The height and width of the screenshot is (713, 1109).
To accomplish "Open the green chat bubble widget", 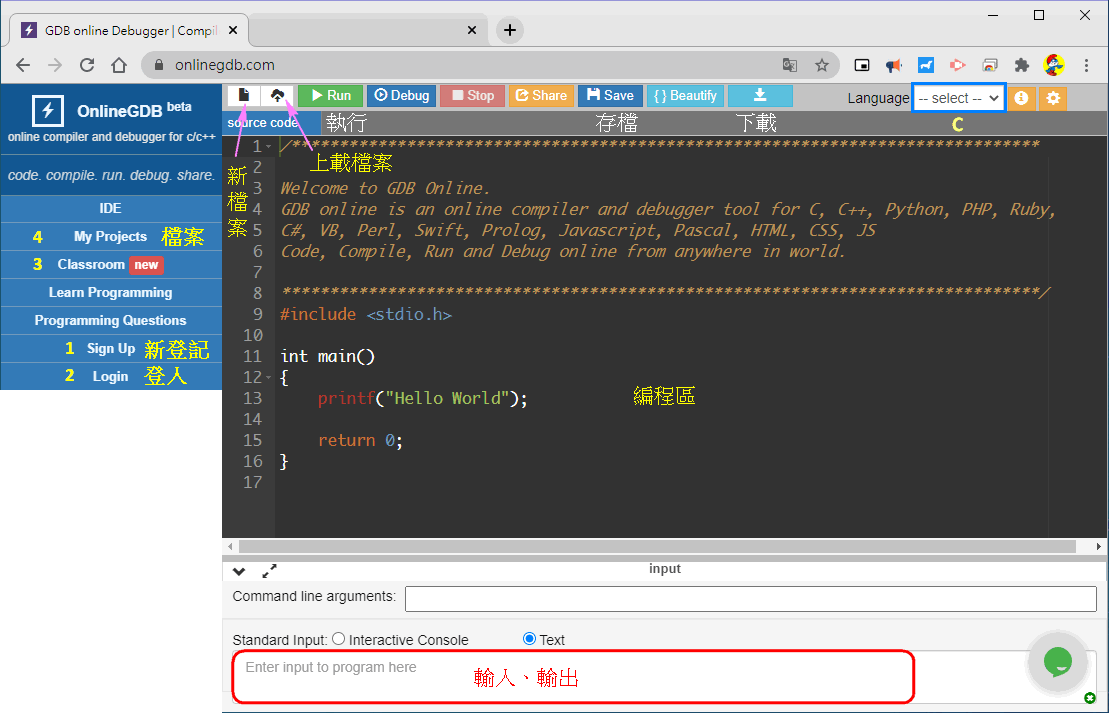I will (1057, 661).
